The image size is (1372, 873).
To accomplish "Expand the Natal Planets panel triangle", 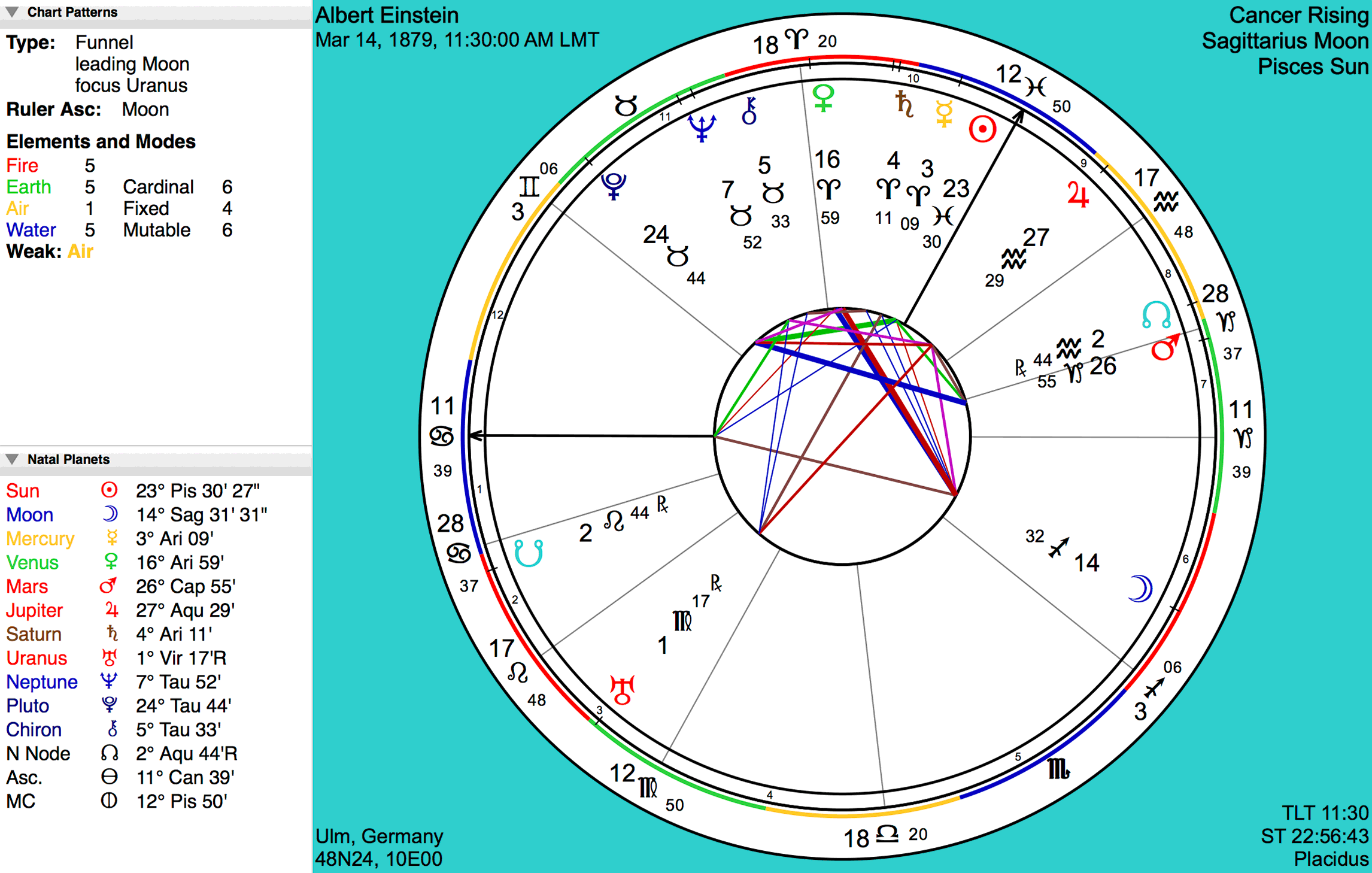I will pyautogui.click(x=10, y=461).
